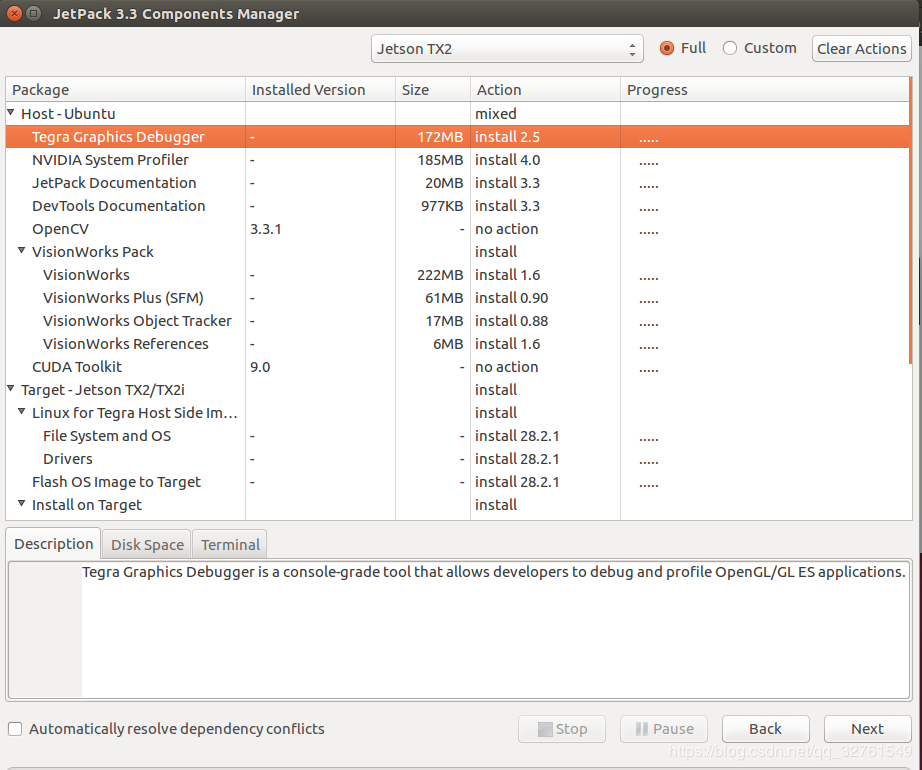Close the JetPack Components Manager window

14,13
